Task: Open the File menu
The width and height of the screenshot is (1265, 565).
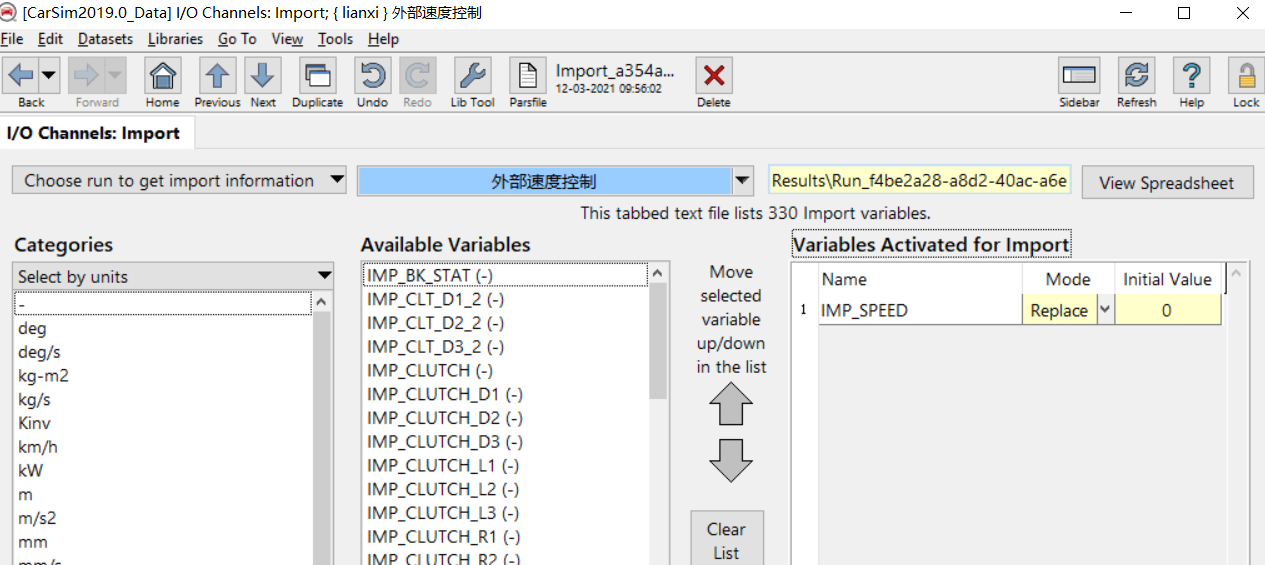Action: click(12, 39)
